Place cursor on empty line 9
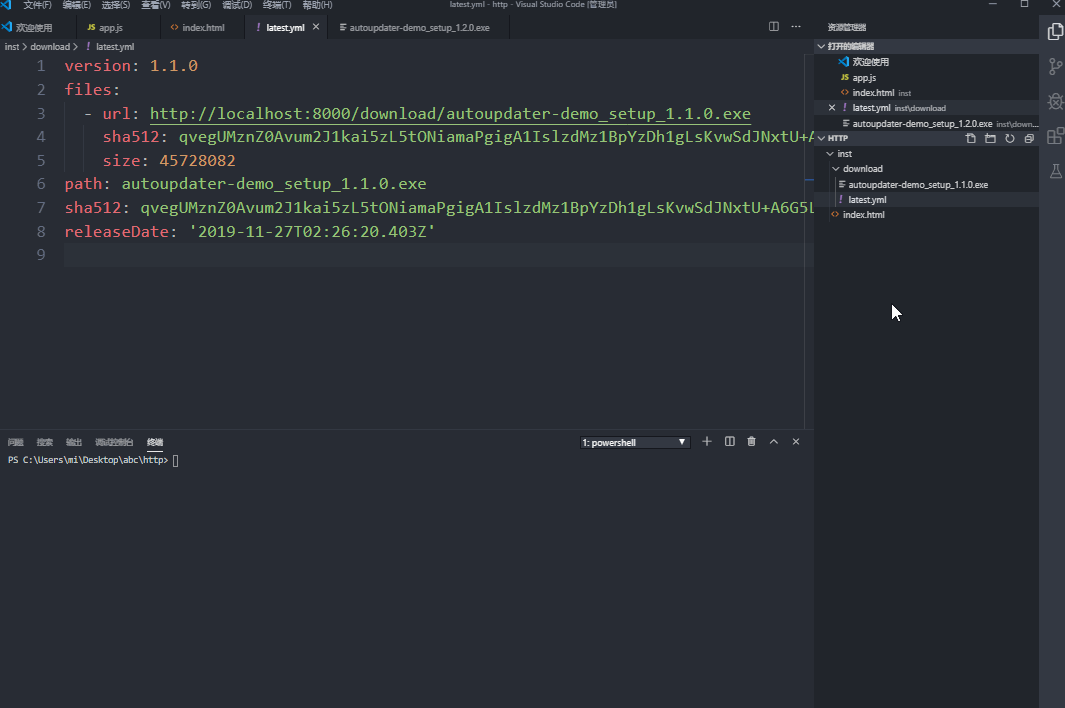The width and height of the screenshot is (1065, 708). coord(435,255)
